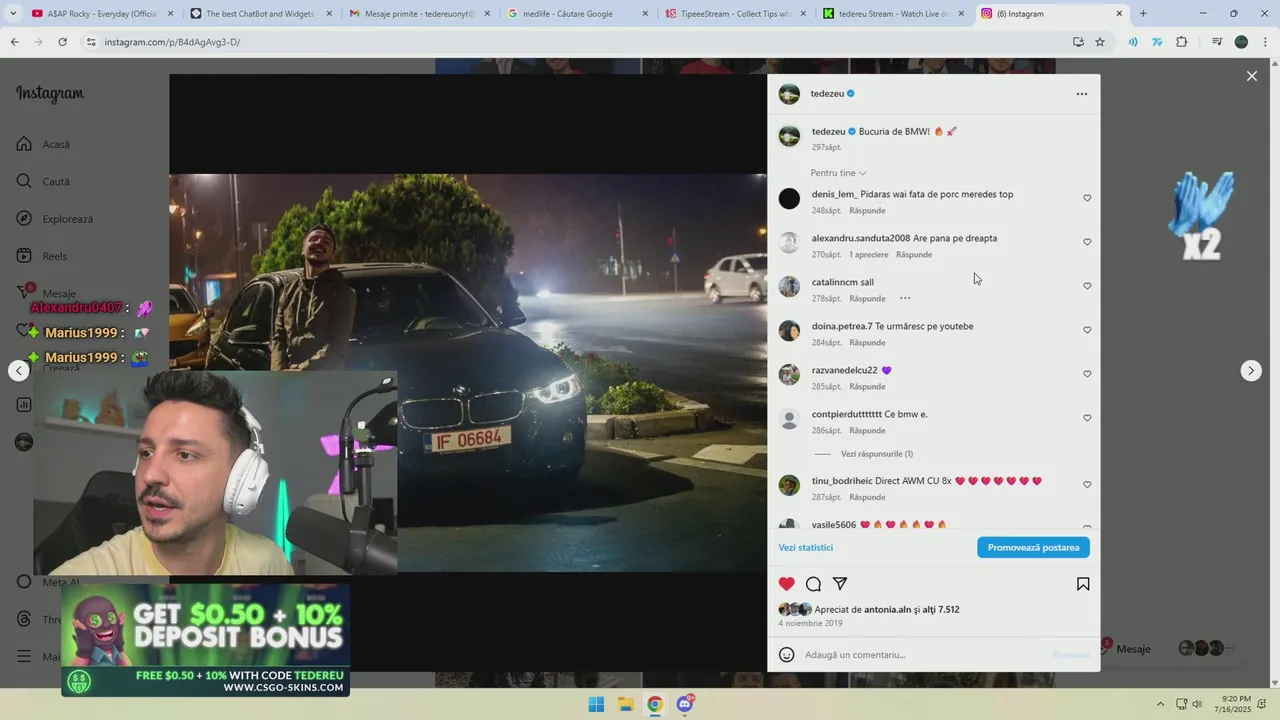Open the Windows Start menu
The image size is (1280, 720).
(596, 704)
